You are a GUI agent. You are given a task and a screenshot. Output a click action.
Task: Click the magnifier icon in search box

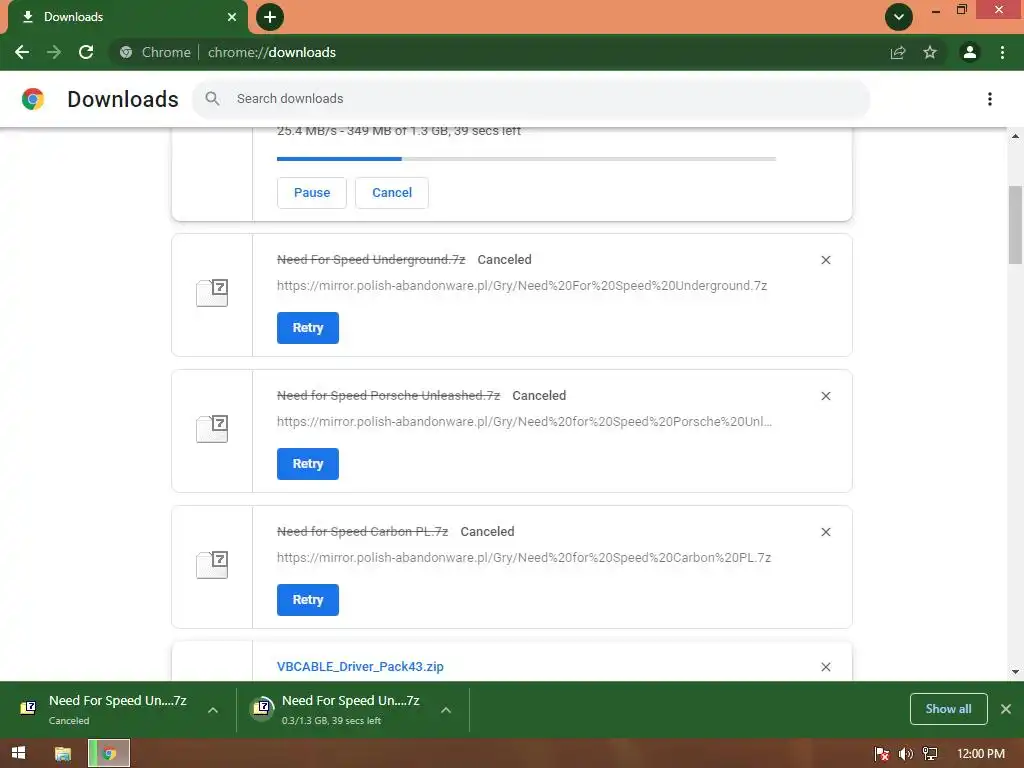pos(212,99)
